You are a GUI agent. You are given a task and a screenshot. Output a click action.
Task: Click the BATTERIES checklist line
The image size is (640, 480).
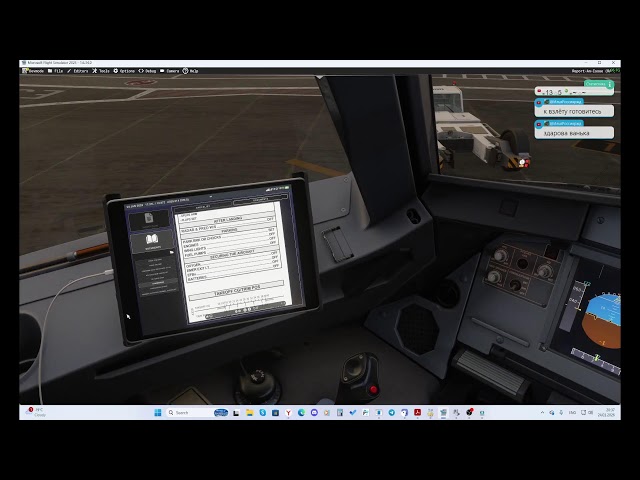tap(233, 272)
